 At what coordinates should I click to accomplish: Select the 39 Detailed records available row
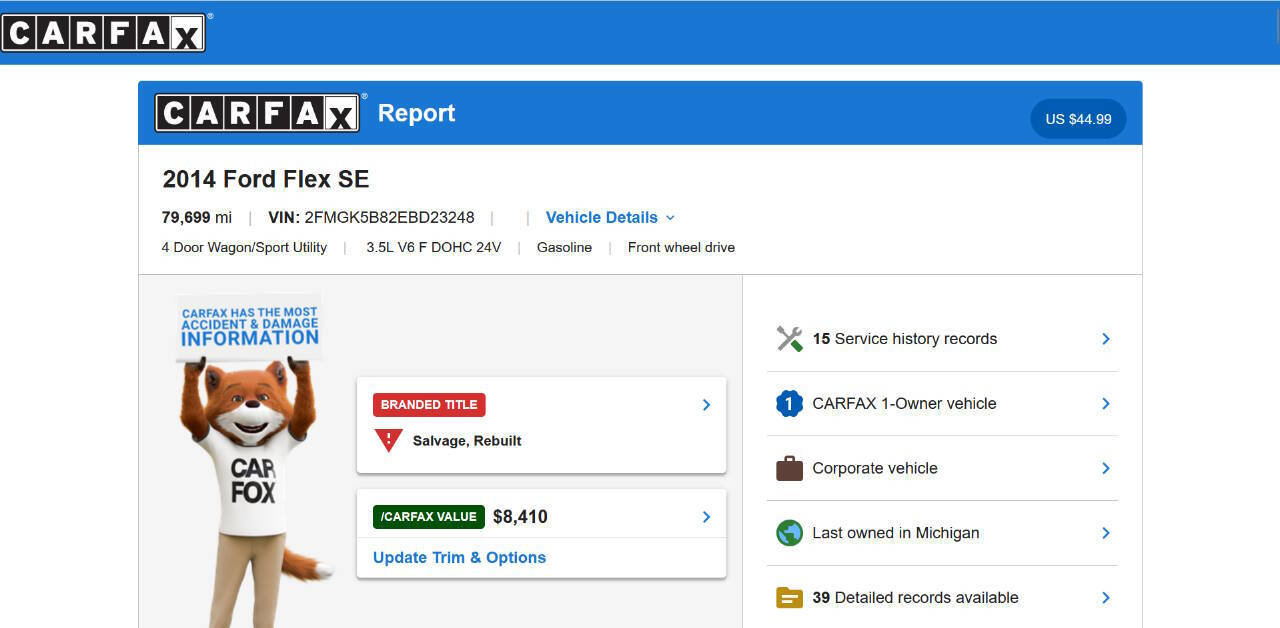(x=916, y=597)
